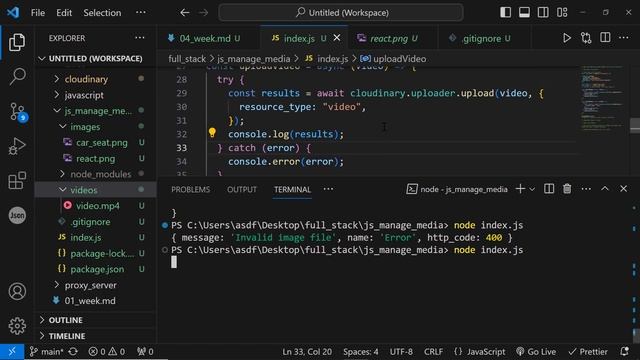Screen dimensions: 640x360
Task: Split the editor to the right
Action: pos(605,38)
